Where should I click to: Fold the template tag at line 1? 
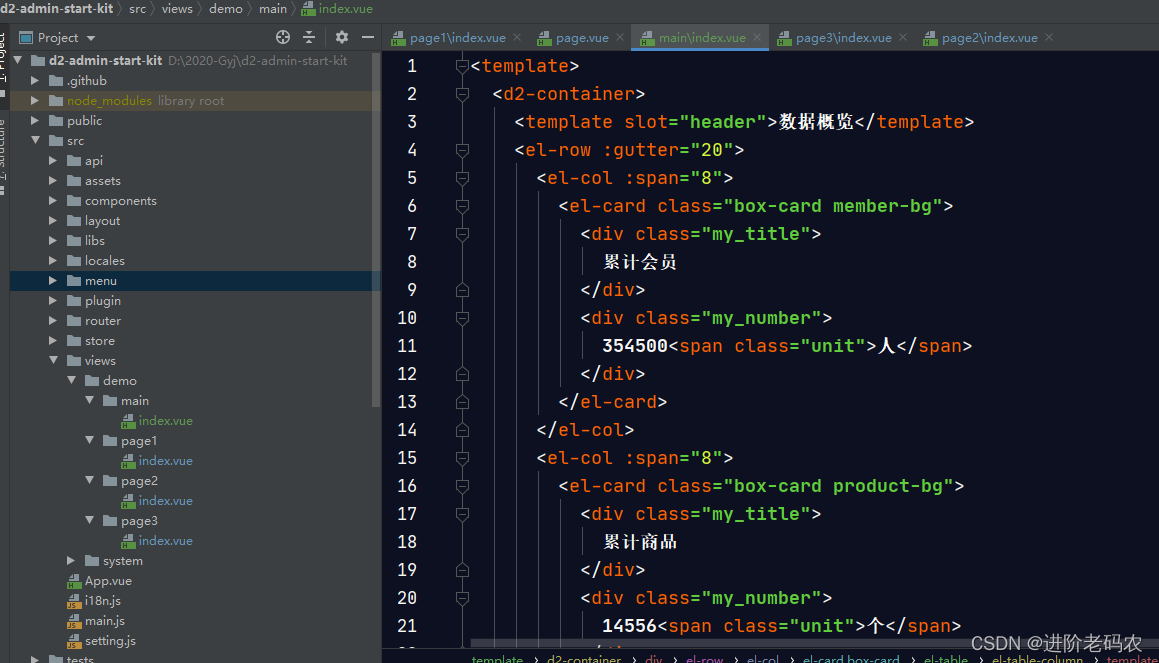(462, 66)
